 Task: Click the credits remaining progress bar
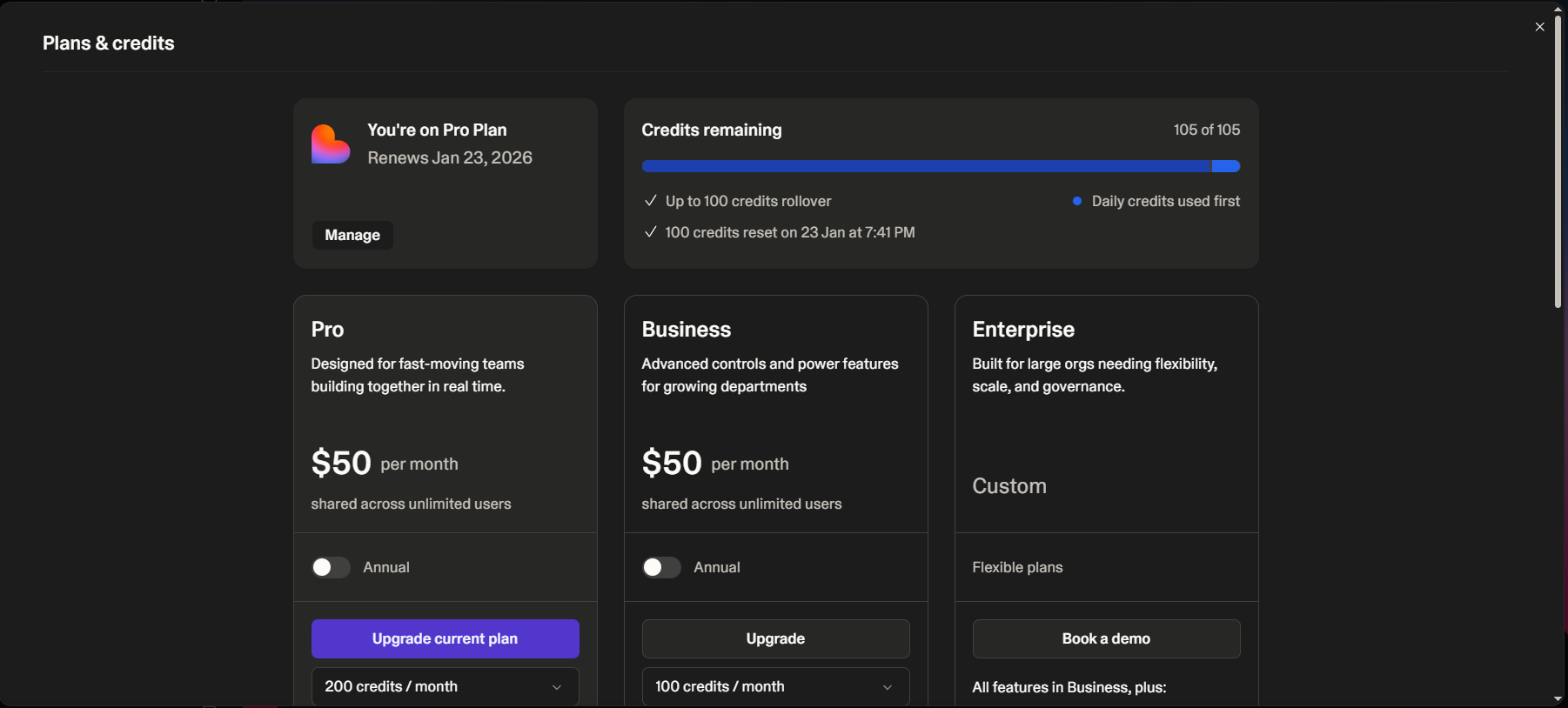(940, 166)
